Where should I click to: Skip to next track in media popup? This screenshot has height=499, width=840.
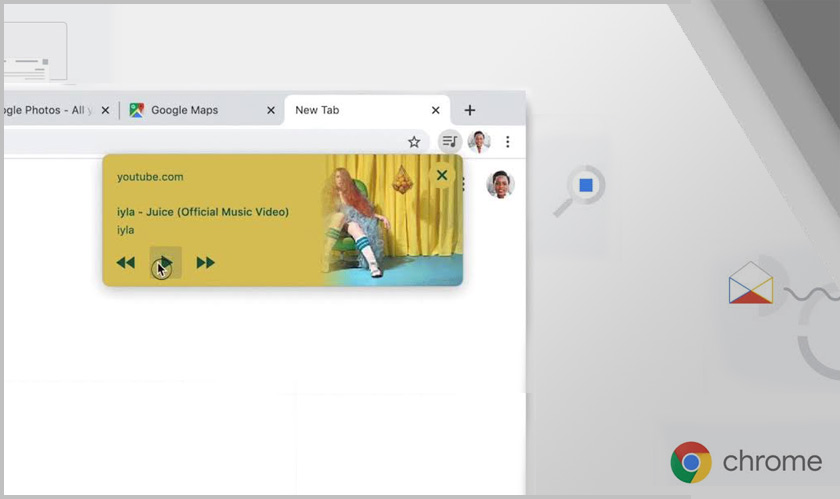click(x=205, y=263)
